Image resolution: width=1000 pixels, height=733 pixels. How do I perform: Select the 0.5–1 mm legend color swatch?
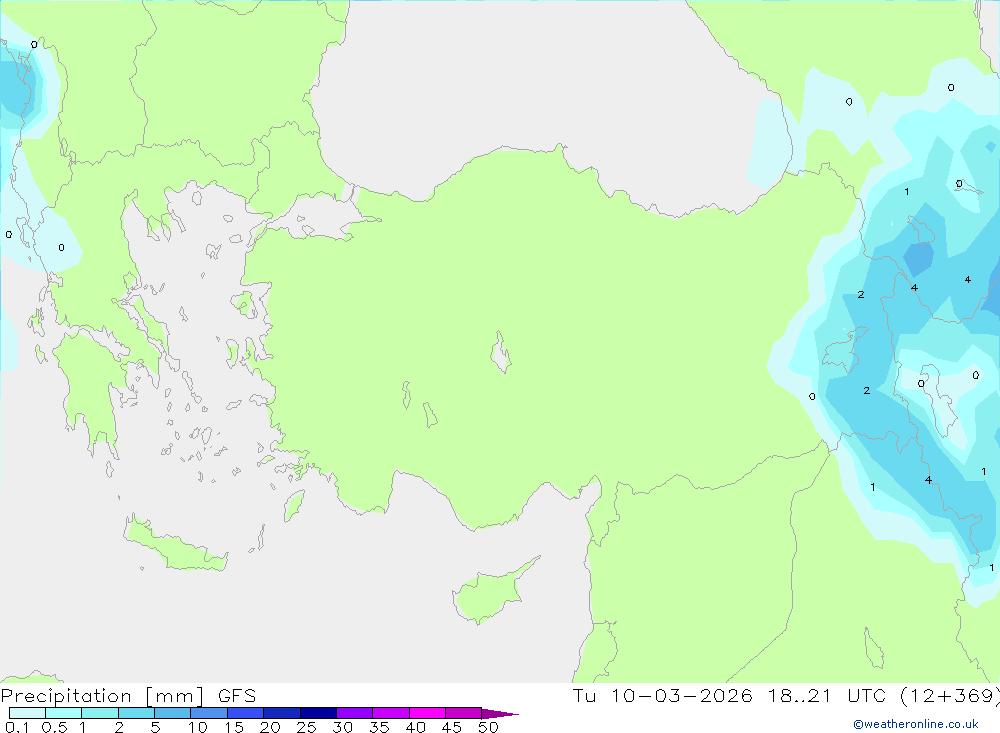(x=64, y=713)
